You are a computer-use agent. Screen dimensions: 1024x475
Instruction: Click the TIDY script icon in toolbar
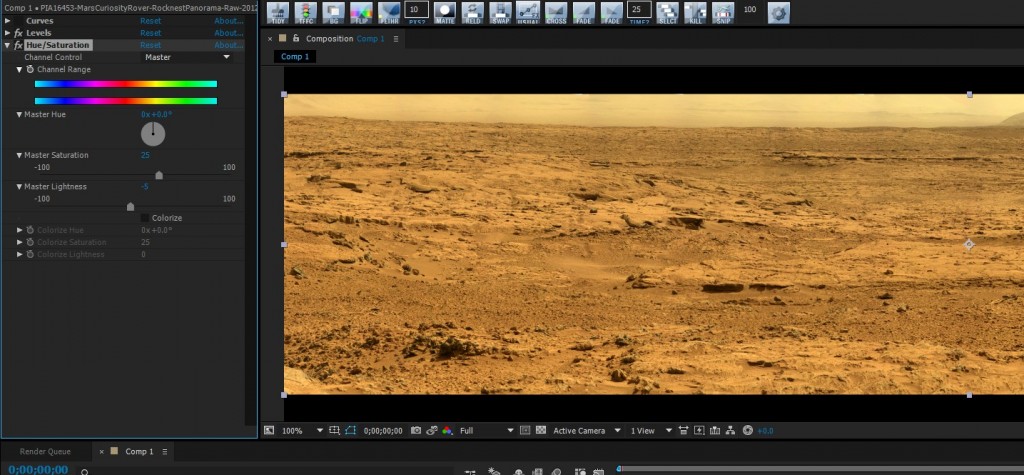(x=277, y=12)
